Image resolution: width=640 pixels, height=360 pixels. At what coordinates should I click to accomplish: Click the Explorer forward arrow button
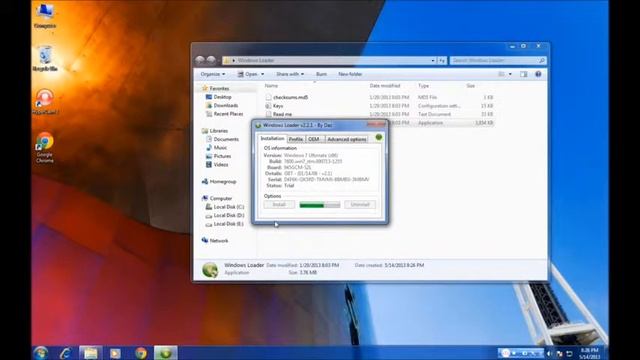click(211, 60)
